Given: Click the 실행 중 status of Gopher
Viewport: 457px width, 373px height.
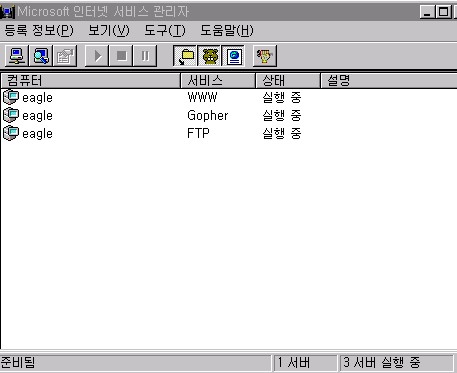Looking at the screenshot, I should click(x=282, y=115).
